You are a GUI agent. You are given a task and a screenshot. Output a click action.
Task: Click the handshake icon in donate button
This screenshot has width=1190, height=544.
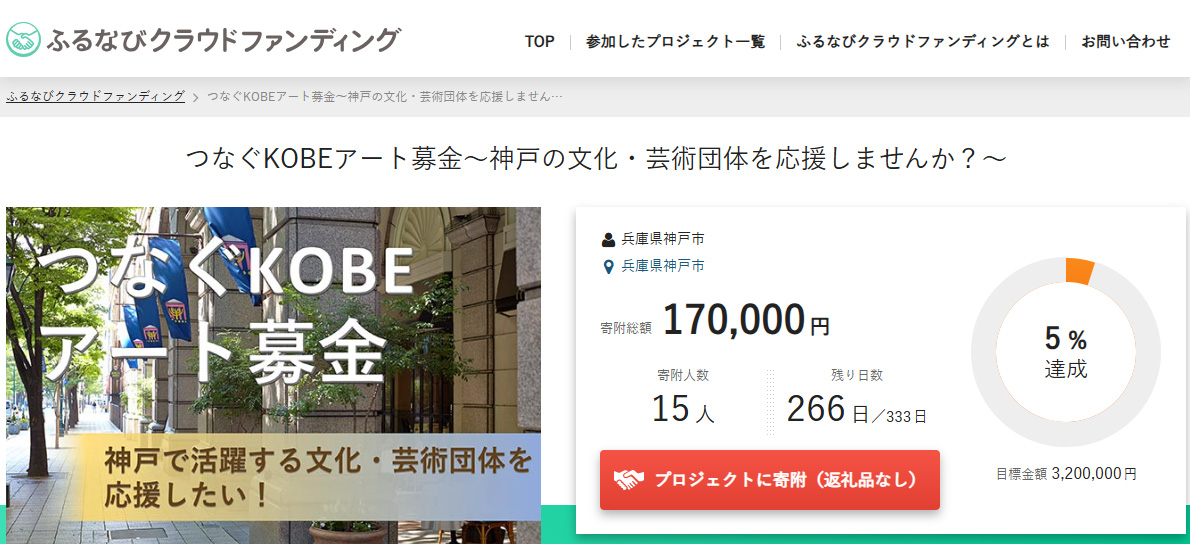click(628, 480)
